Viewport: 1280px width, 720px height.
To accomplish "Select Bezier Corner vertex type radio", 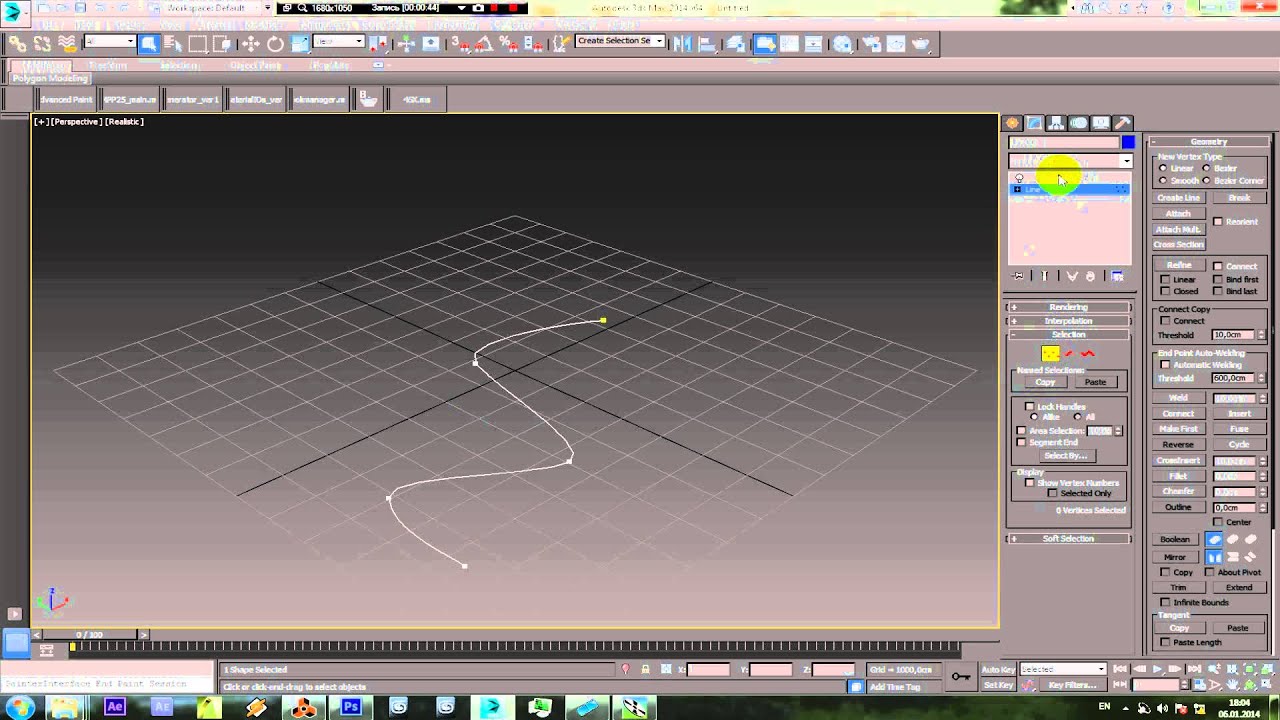I will click(1207, 180).
